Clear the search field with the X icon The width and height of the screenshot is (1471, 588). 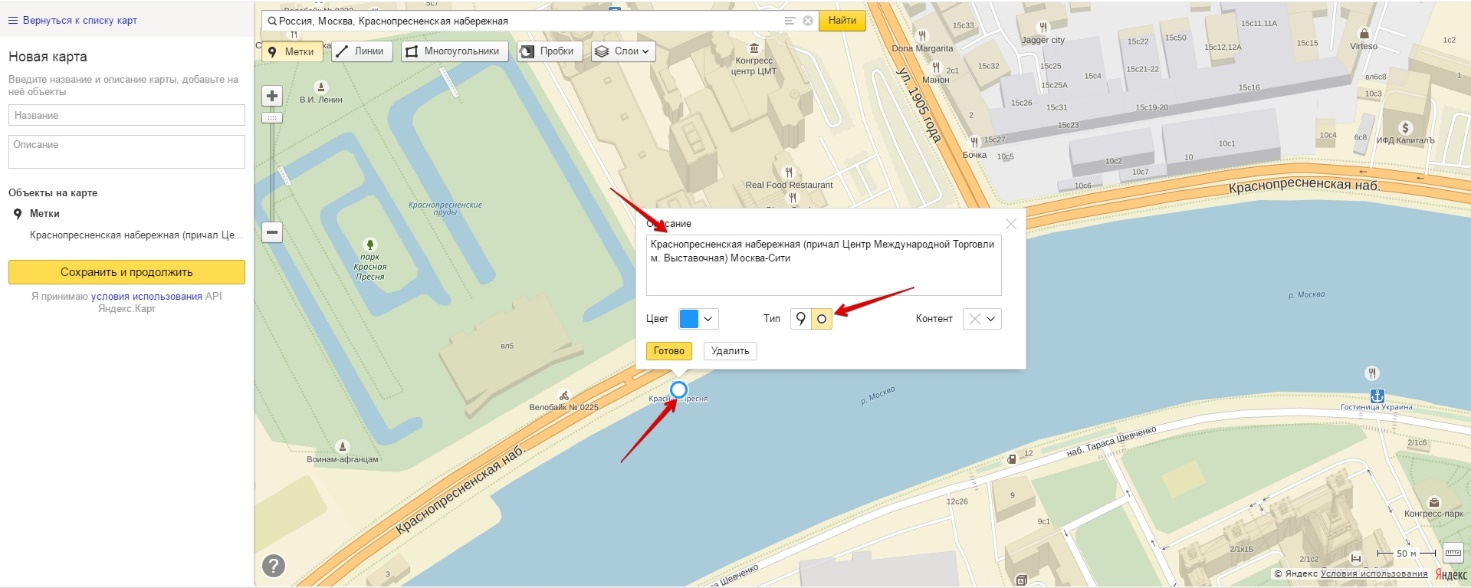808,20
